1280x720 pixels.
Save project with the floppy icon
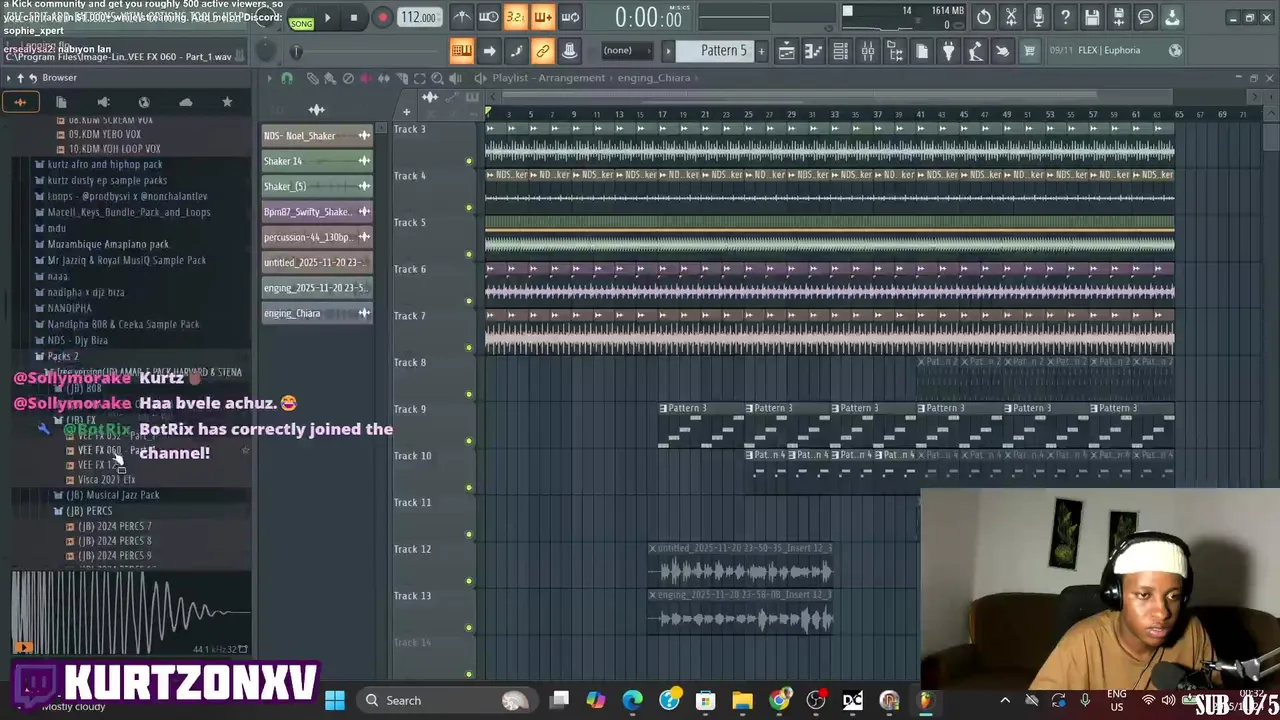pos(1092,17)
